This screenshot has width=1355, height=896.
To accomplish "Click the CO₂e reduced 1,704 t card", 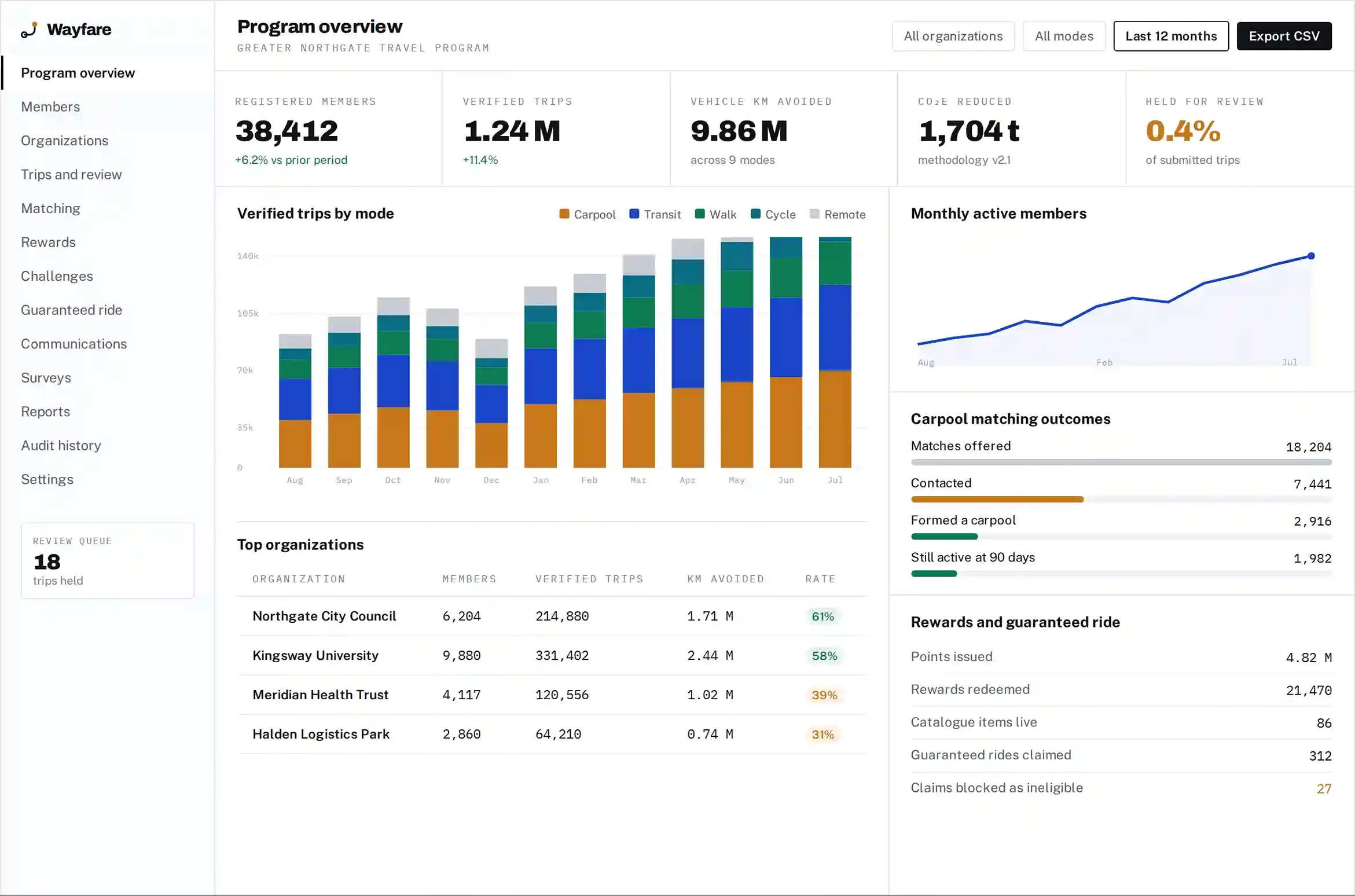I will (x=1012, y=128).
